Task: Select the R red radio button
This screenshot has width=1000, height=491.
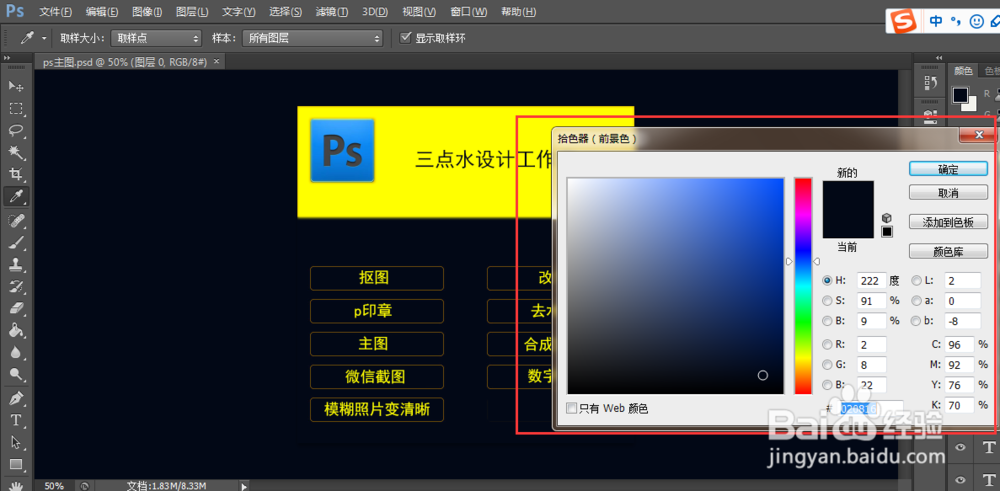Action: tap(827, 344)
